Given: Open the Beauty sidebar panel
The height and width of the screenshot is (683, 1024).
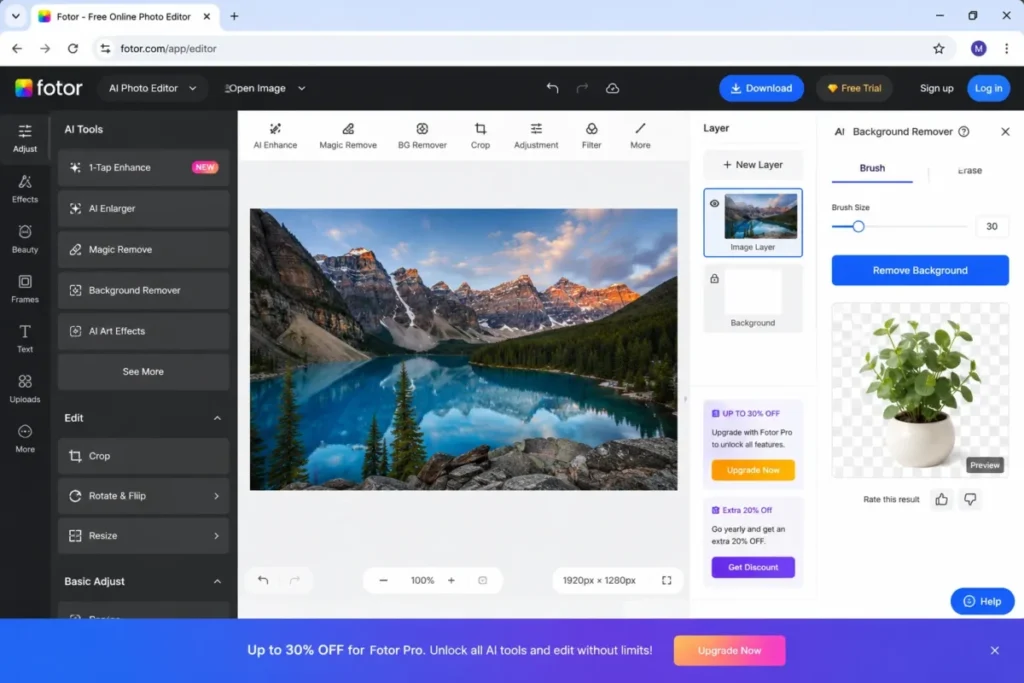Looking at the screenshot, I should pos(25,239).
